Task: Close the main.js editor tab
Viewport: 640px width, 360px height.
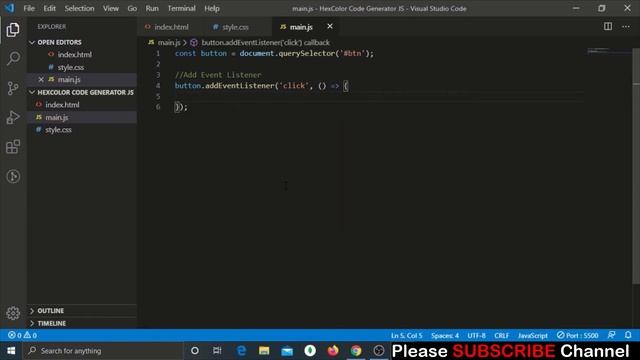Action: (330, 27)
